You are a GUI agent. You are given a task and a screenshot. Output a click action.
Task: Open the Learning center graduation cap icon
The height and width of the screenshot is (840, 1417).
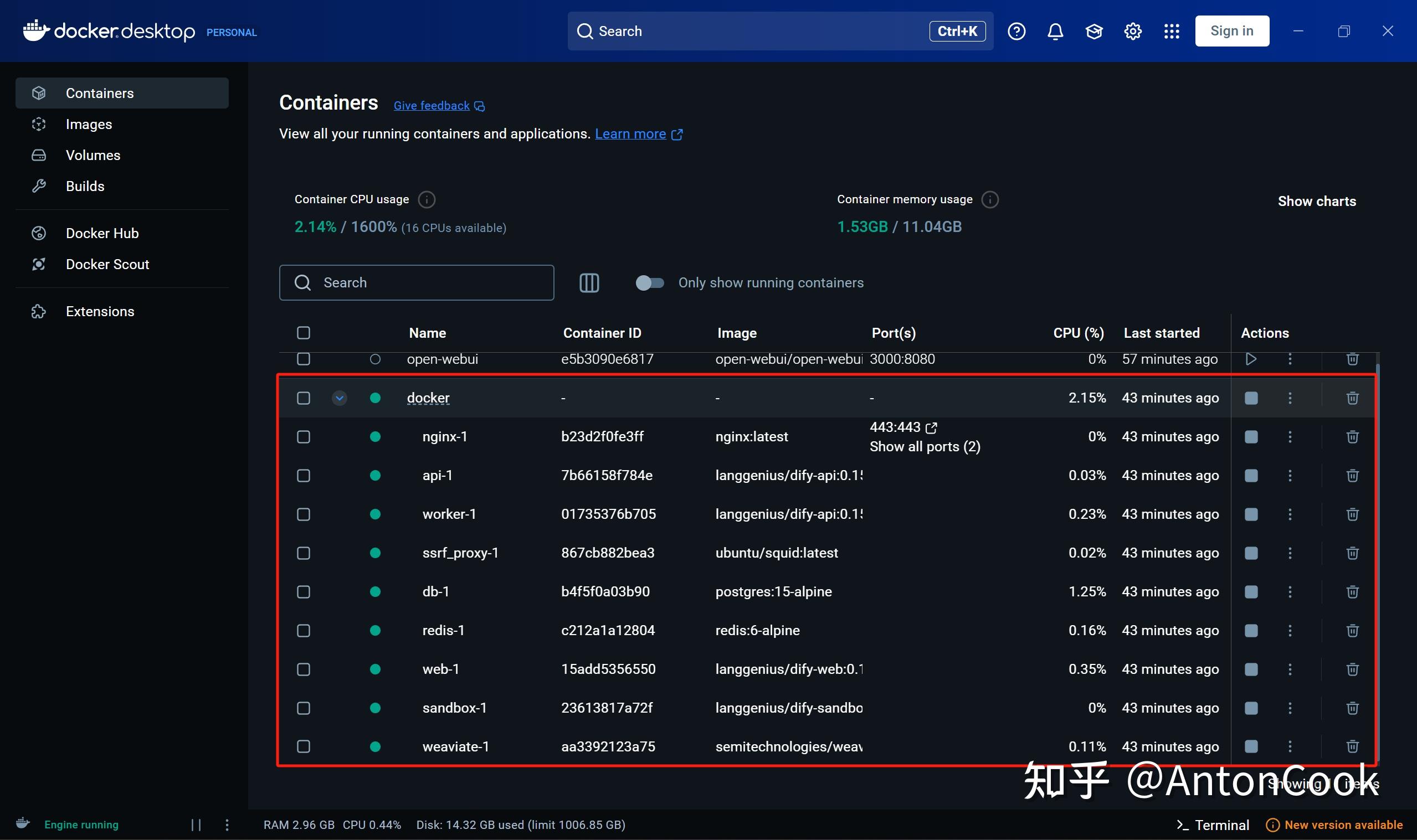point(1093,31)
